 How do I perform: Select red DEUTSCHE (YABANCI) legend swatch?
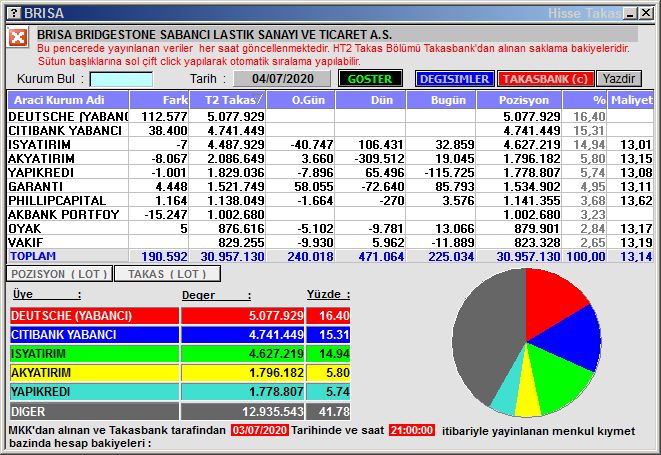pyautogui.click(x=94, y=316)
